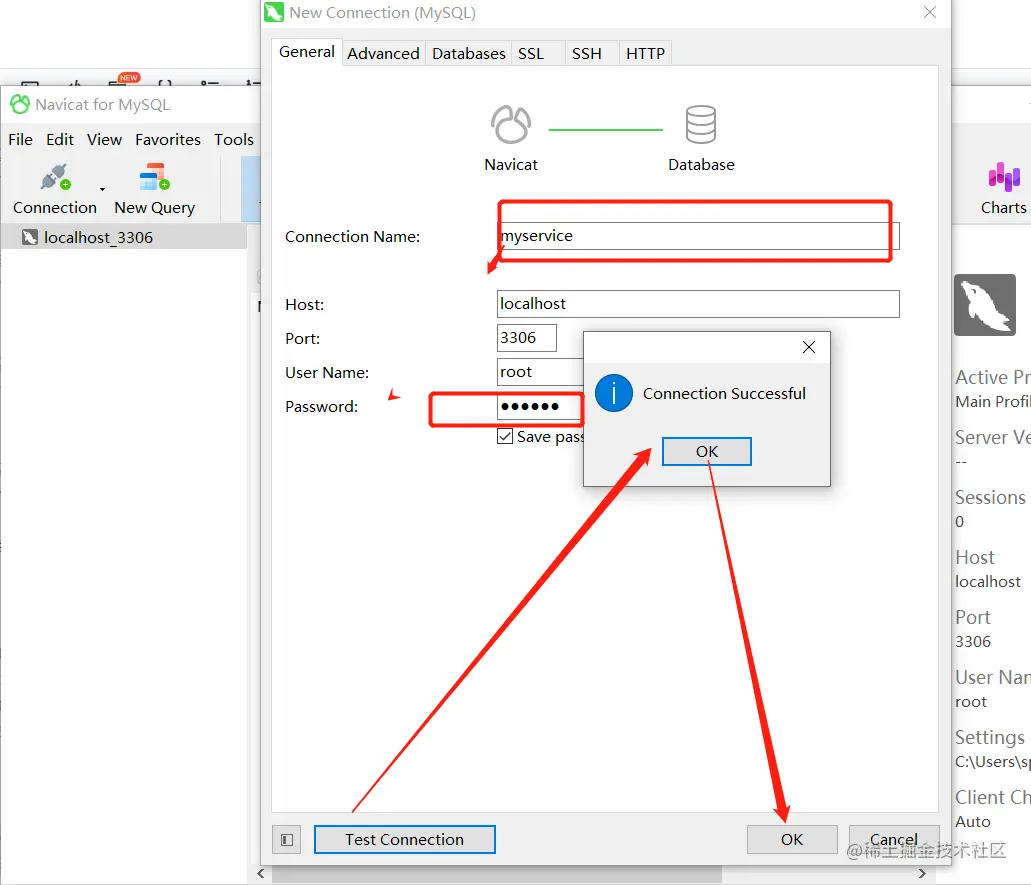The width and height of the screenshot is (1031, 885).
Task: Click the Connection Name input field
Action: 698,236
